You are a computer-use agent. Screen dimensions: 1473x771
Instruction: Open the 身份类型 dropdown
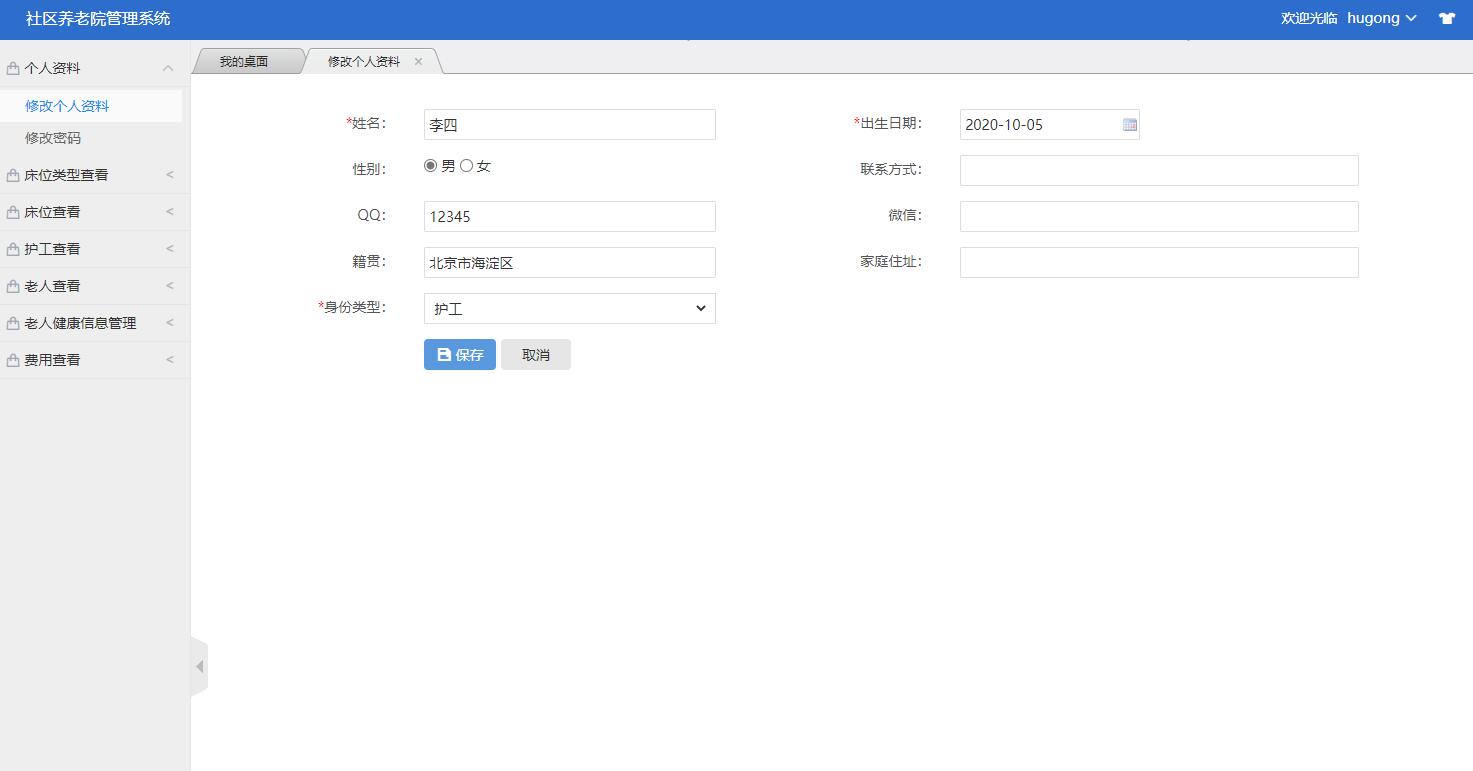[x=570, y=308]
